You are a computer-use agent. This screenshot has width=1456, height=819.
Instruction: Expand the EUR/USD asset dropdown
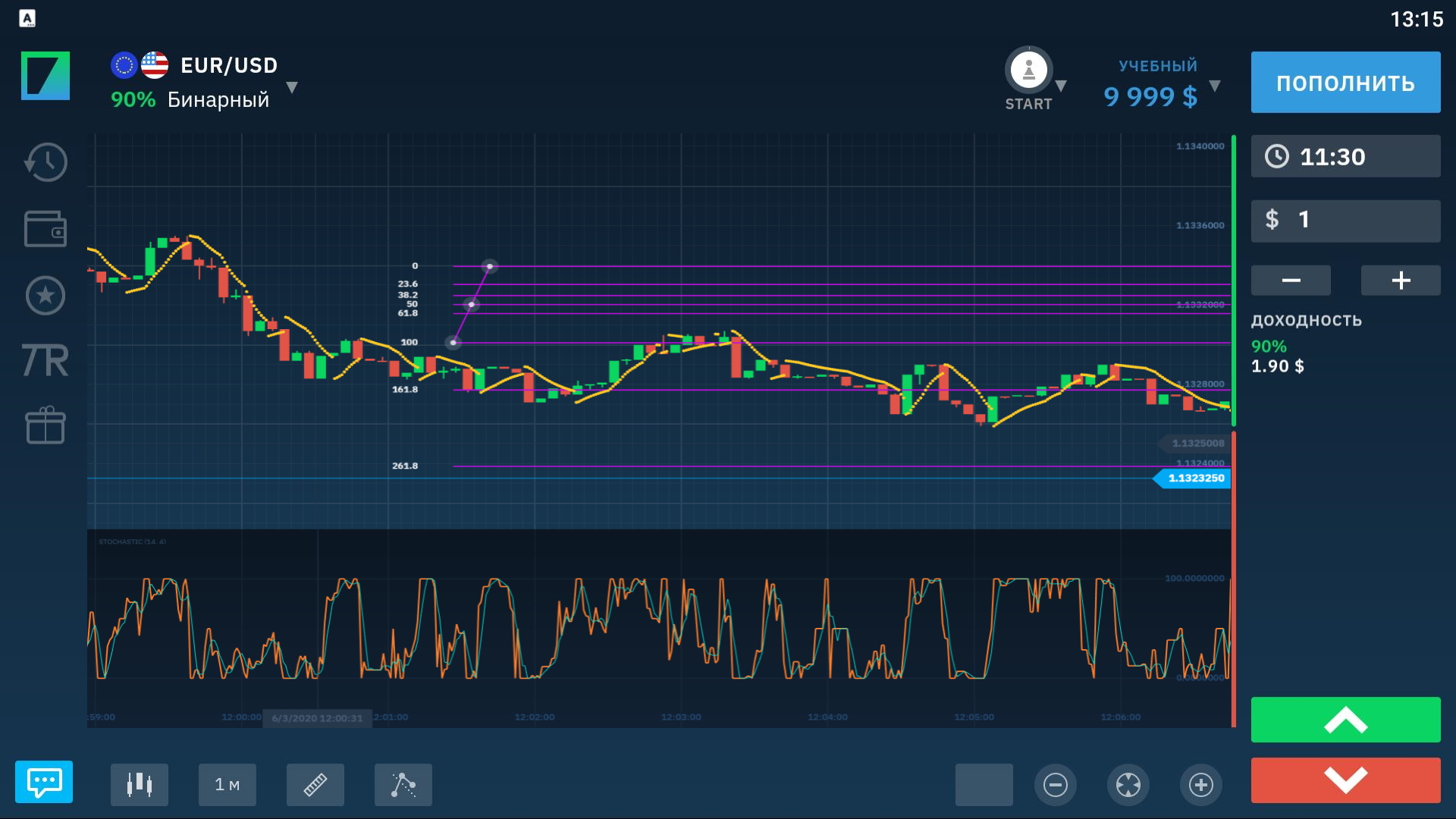(292, 87)
